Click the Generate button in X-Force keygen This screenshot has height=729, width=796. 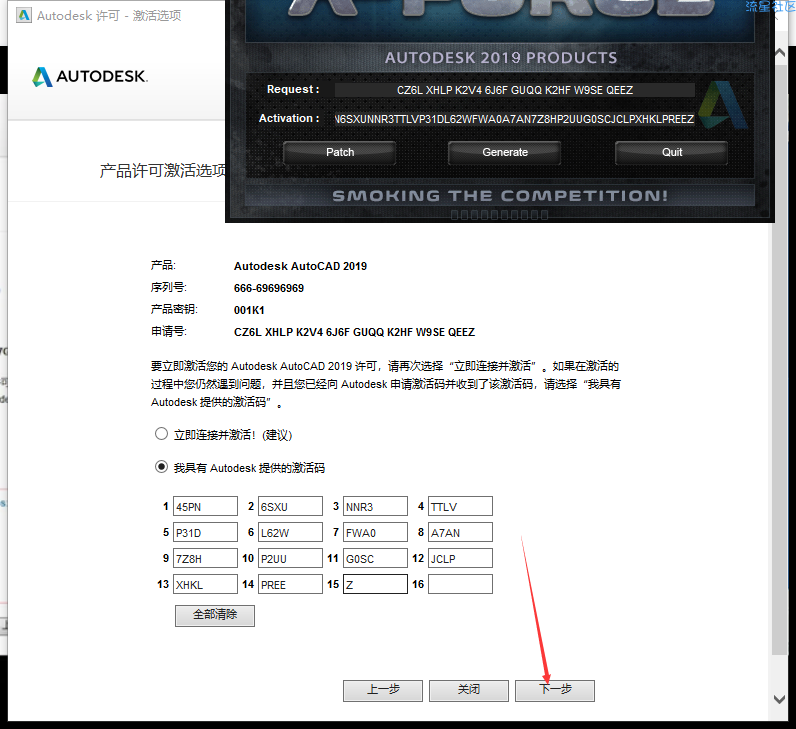[505, 152]
